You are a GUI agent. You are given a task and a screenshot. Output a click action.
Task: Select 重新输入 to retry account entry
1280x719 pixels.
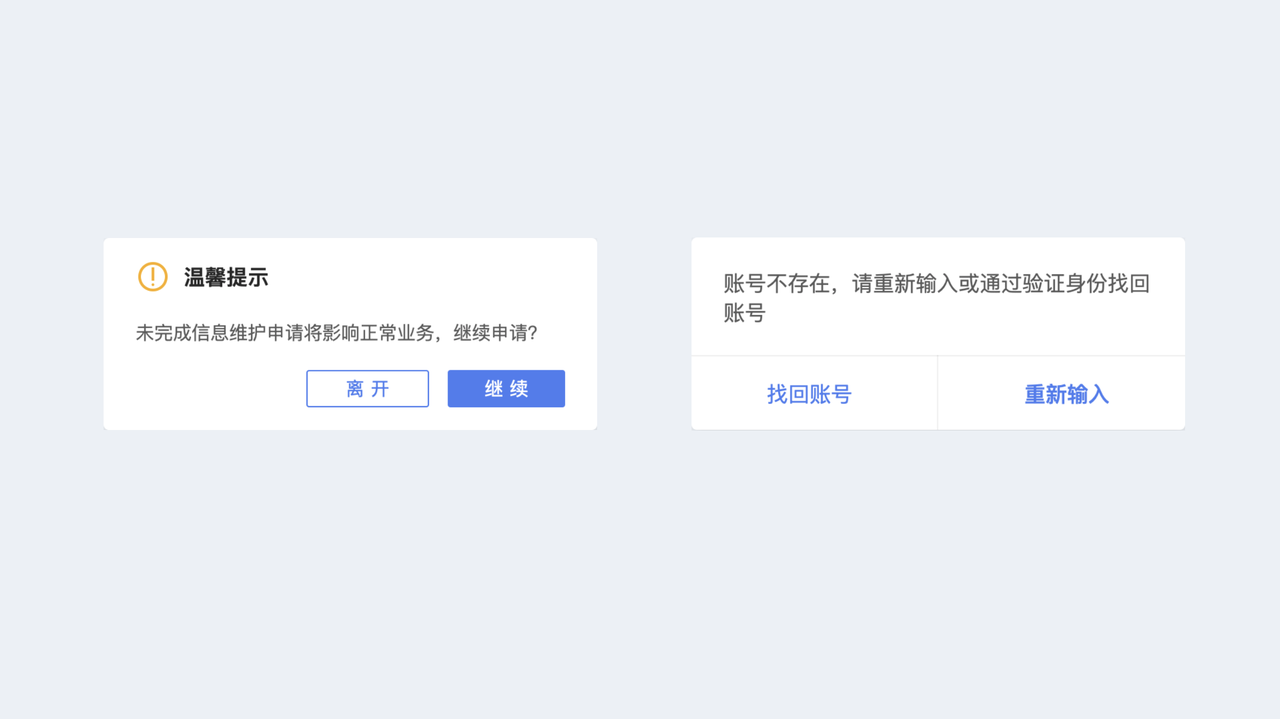(1066, 394)
